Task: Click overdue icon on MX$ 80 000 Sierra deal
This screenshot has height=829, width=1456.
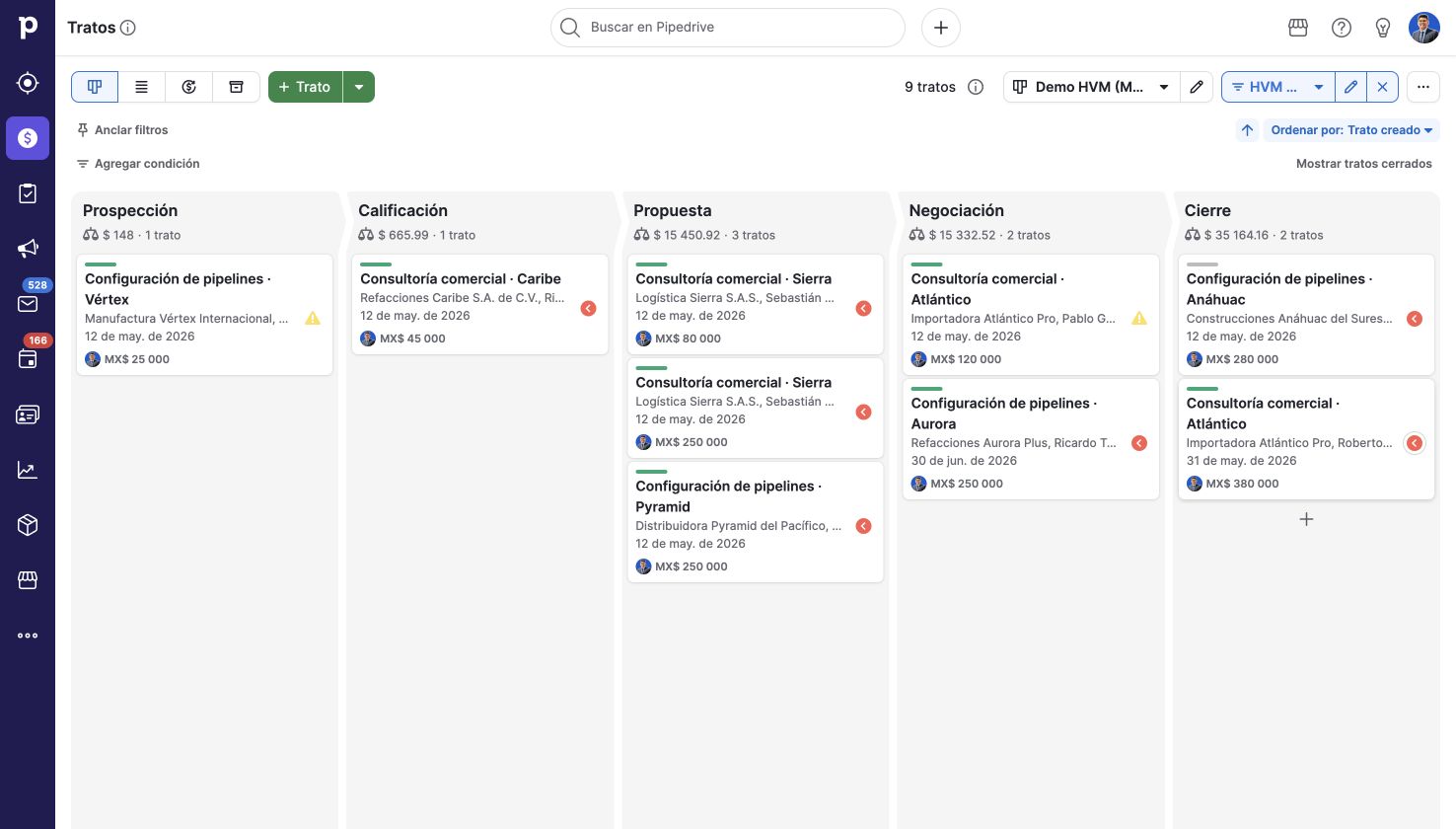Action: tap(863, 309)
